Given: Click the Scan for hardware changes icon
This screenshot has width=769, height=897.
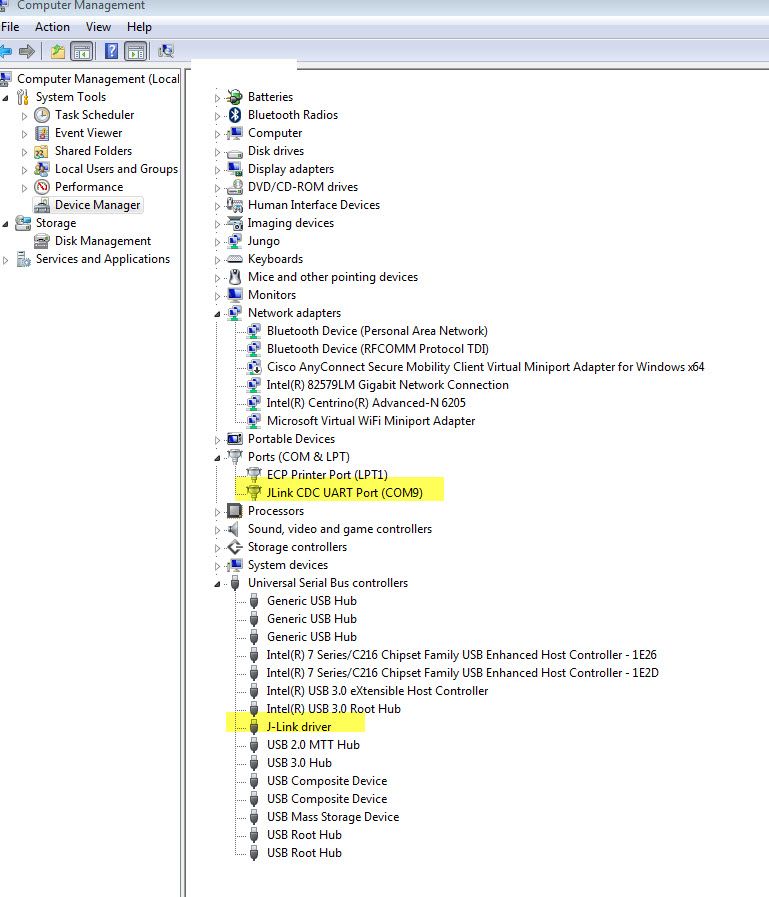Looking at the screenshot, I should (x=165, y=51).
